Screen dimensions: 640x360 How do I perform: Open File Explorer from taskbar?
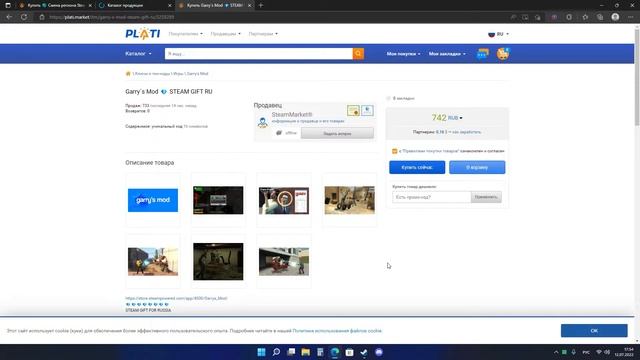click(305, 352)
